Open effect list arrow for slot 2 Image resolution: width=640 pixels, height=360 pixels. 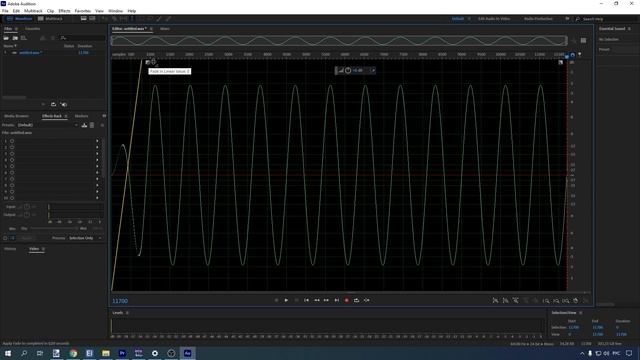[x=97, y=147]
